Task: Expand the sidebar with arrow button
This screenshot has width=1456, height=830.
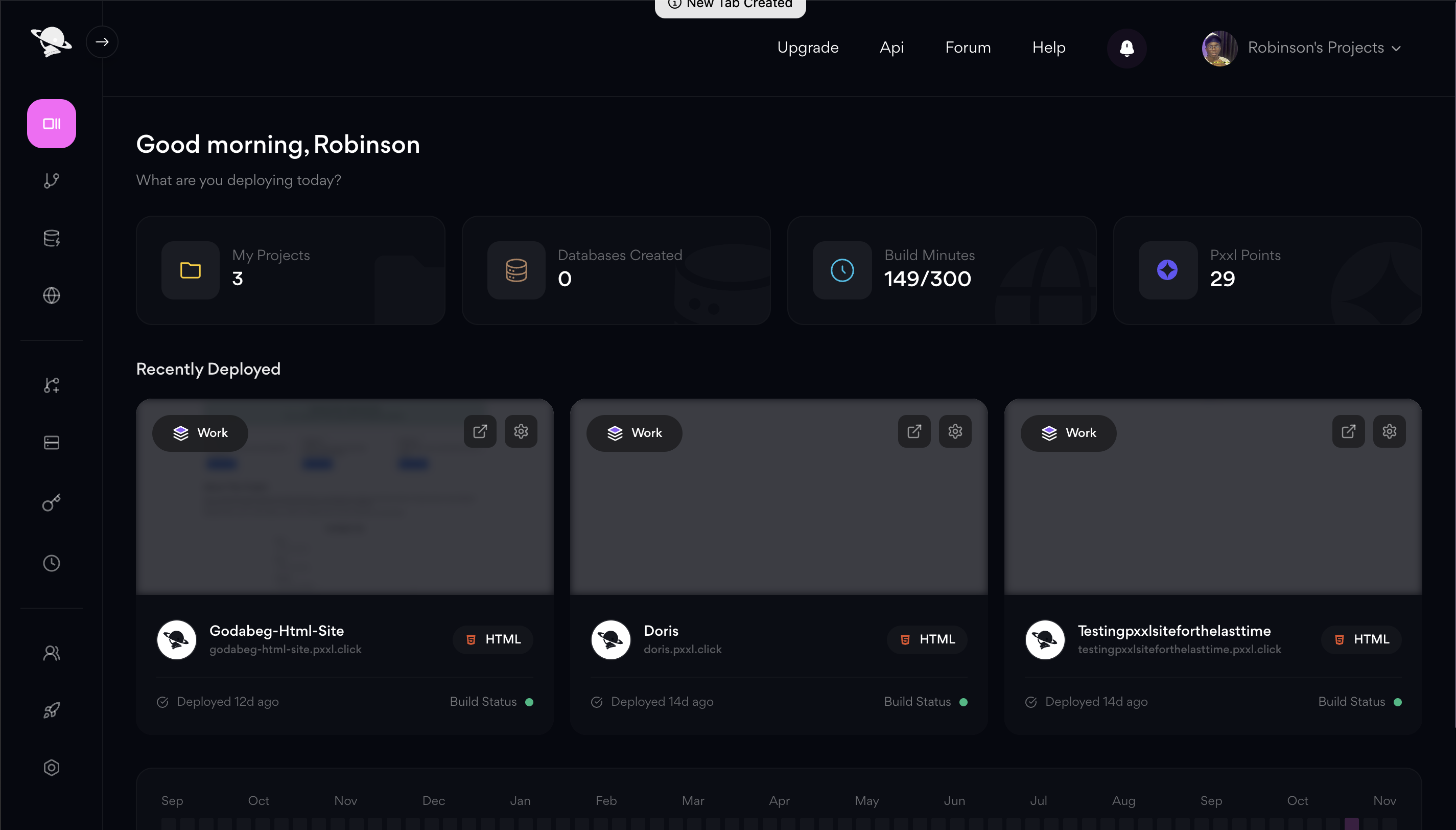Action: pos(102,41)
